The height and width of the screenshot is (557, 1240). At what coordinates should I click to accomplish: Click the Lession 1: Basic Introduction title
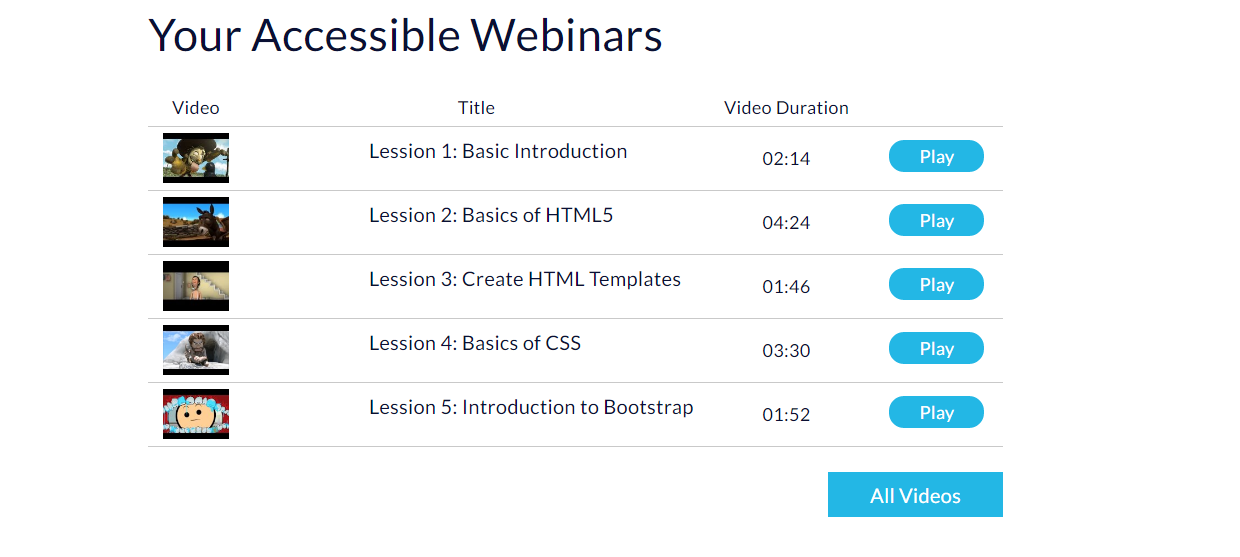pyautogui.click(x=498, y=151)
